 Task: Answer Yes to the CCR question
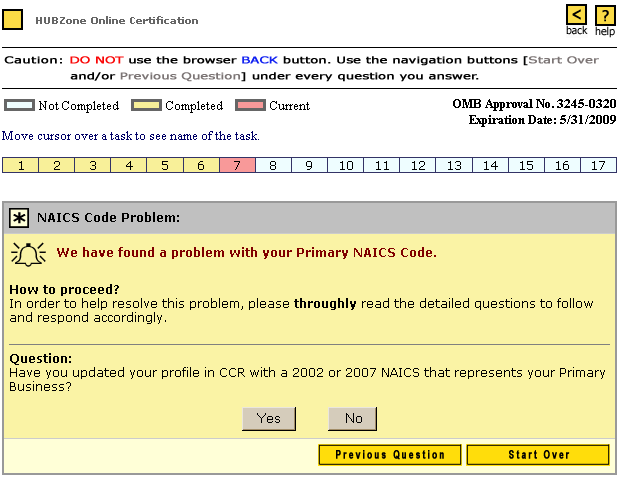269,418
